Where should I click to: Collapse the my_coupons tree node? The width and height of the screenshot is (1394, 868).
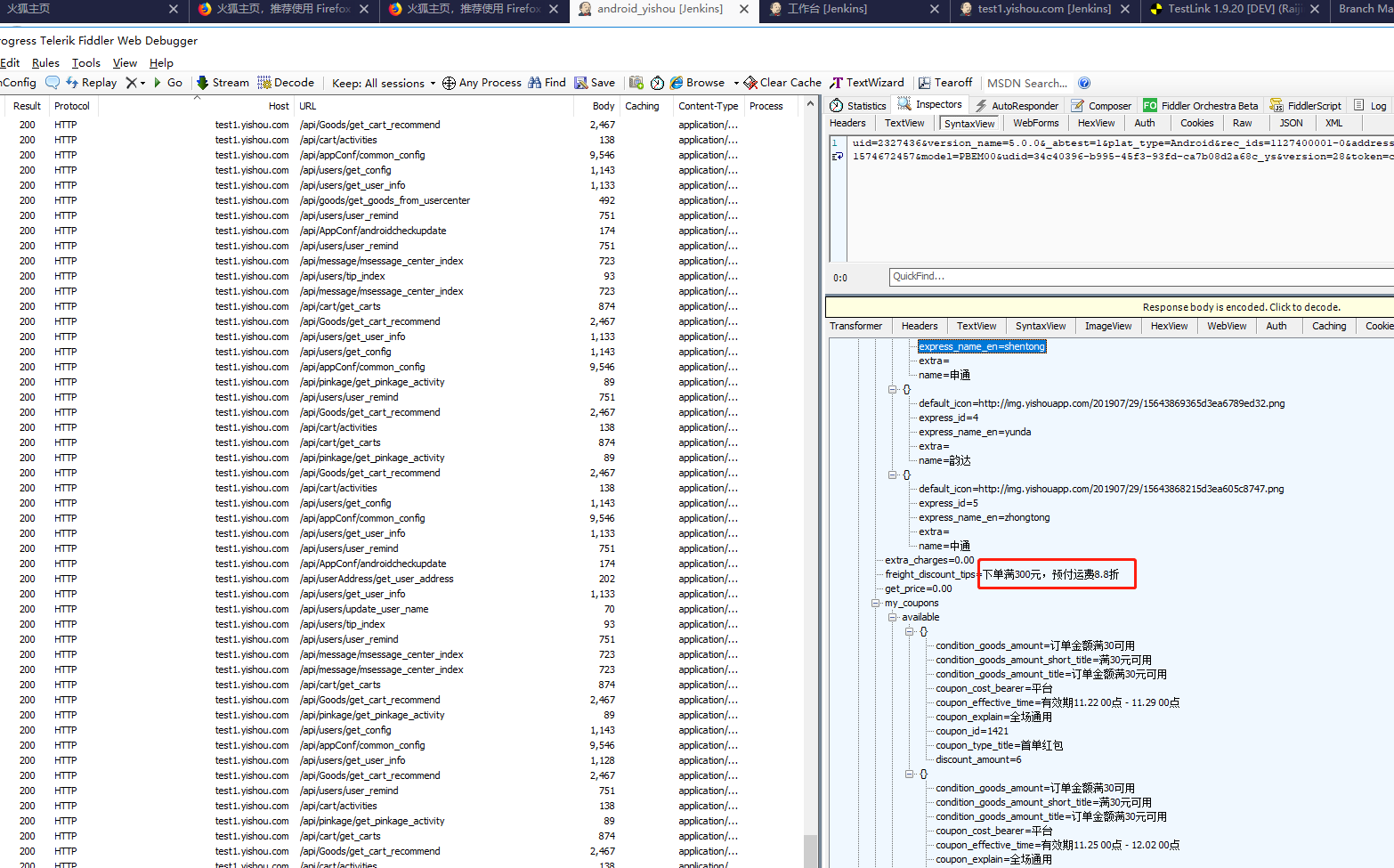point(876,603)
